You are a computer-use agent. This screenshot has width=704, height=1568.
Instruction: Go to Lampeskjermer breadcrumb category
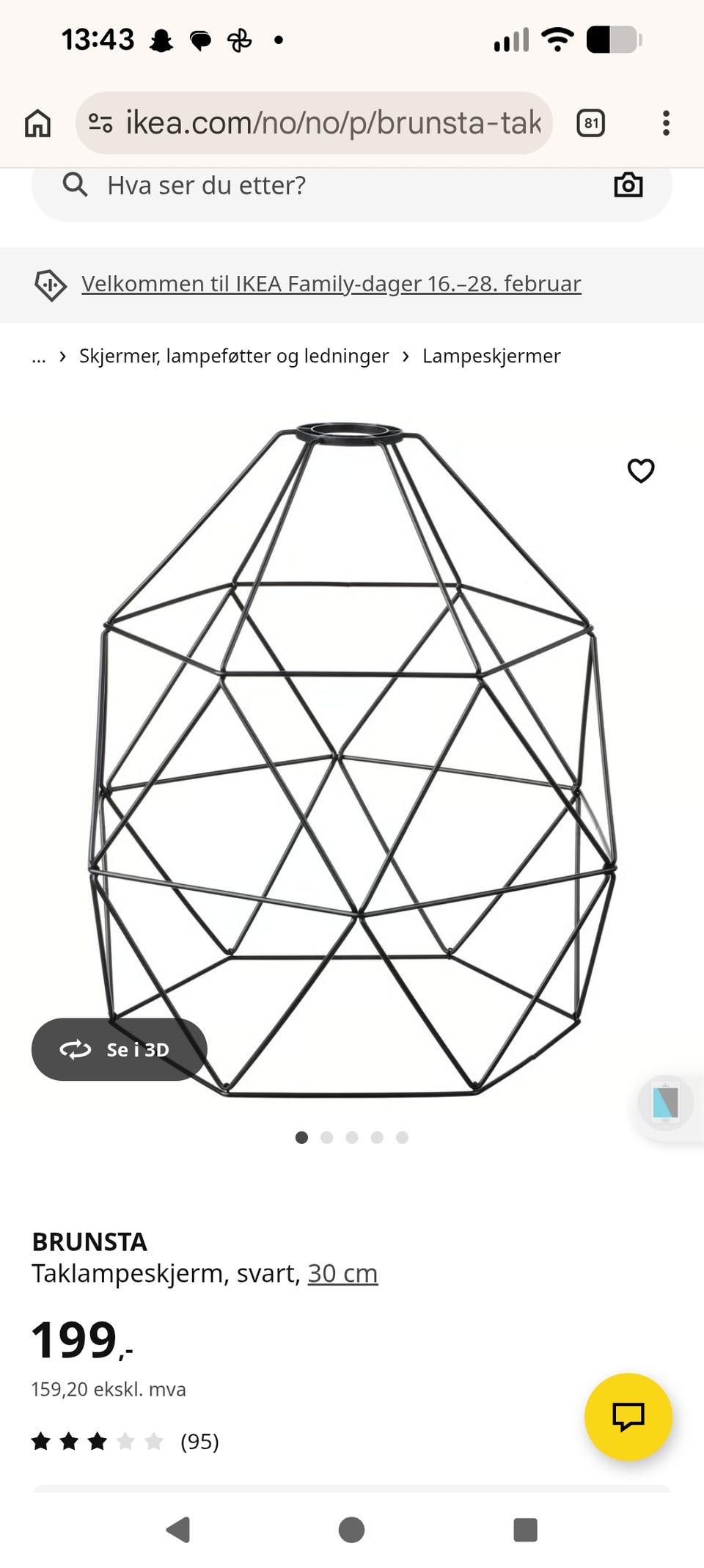tap(491, 356)
